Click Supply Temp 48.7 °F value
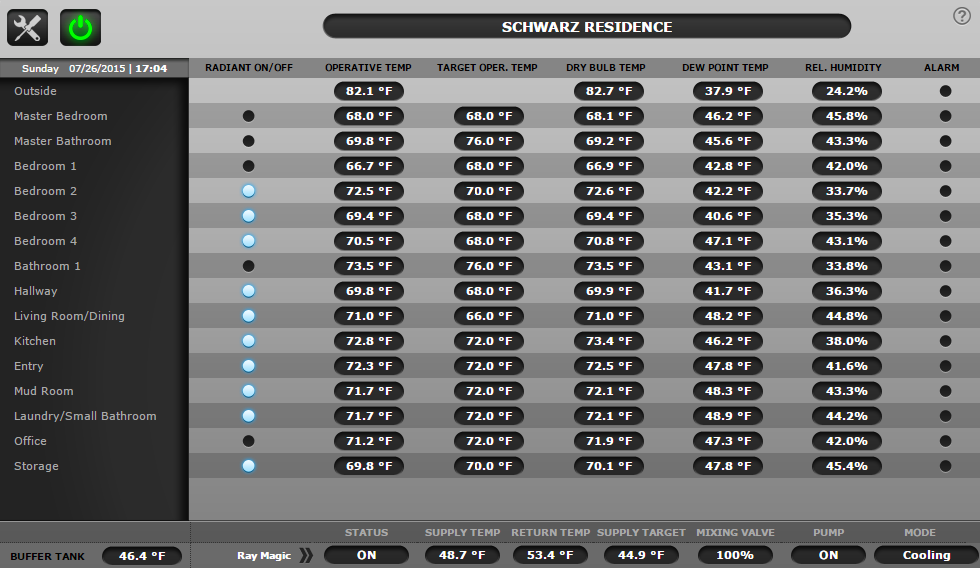Screen dimensions: 980x568 (462, 555)
